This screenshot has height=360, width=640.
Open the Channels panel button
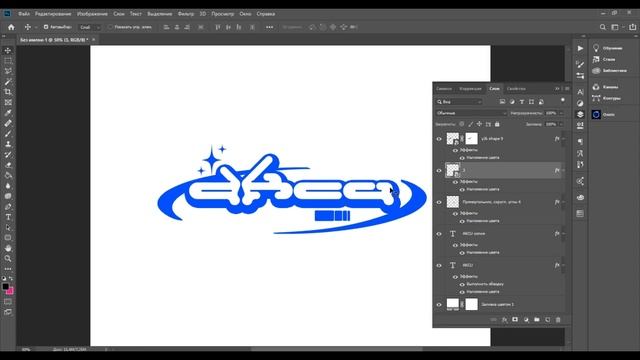pos(605,87)
